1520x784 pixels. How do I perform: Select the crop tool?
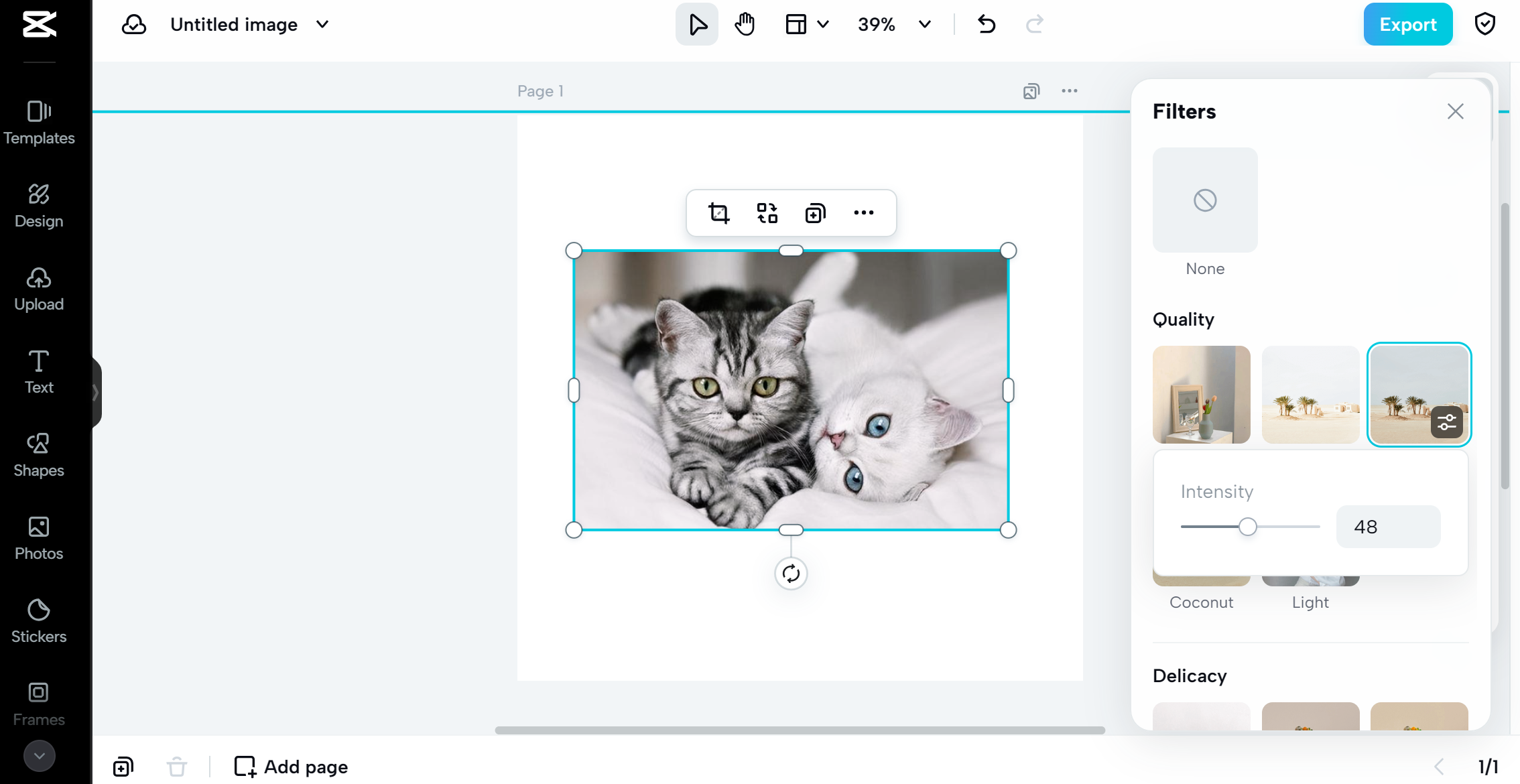pos(718,212)
